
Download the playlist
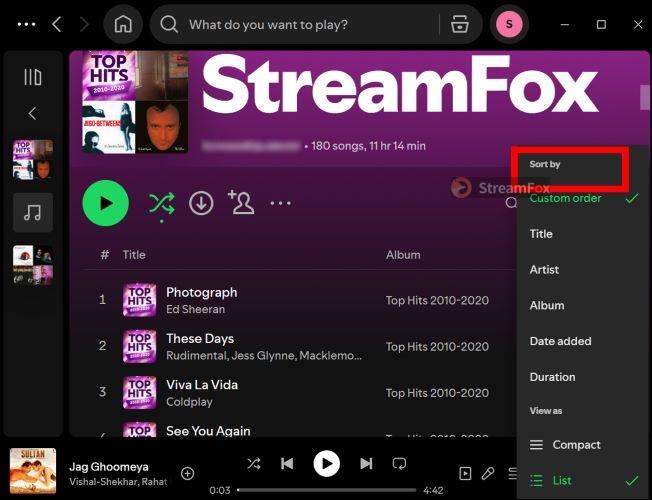point(201,203)
